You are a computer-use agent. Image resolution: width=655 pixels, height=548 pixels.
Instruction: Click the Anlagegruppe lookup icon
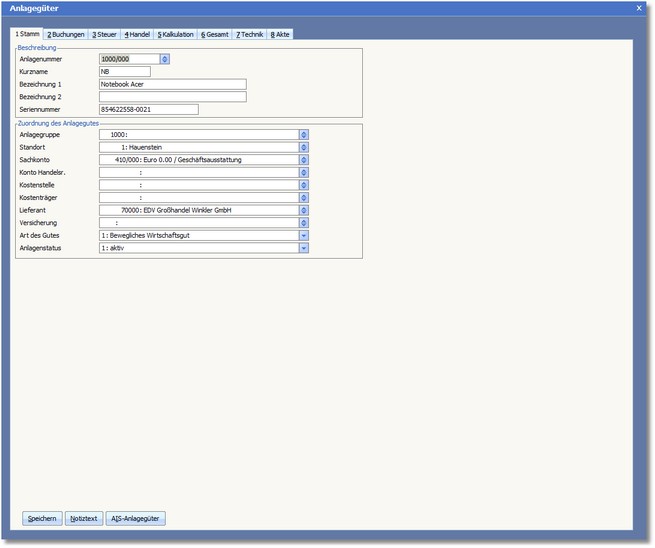tap(304, 134)
